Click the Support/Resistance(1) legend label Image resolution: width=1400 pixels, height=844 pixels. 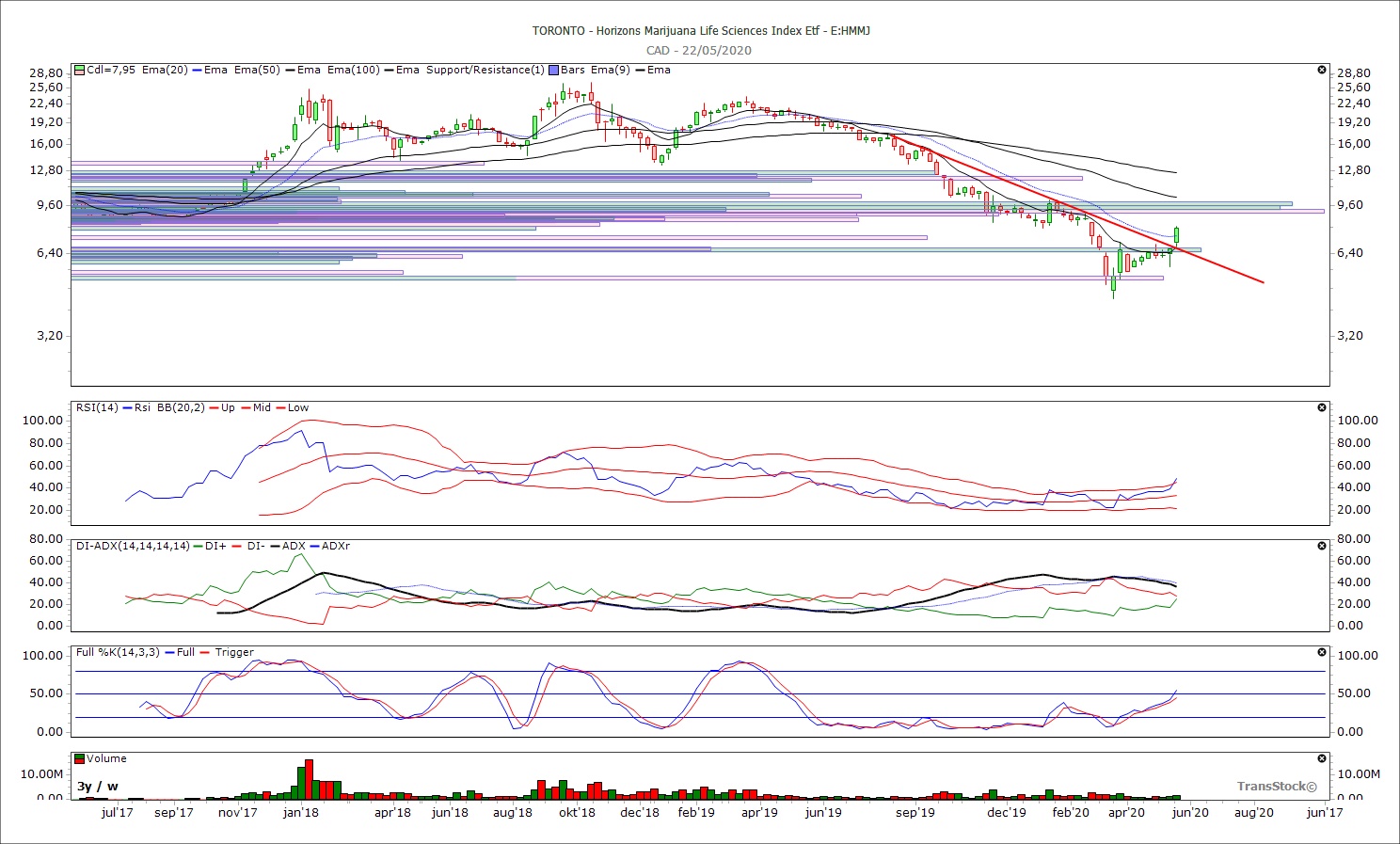[485, 70]
